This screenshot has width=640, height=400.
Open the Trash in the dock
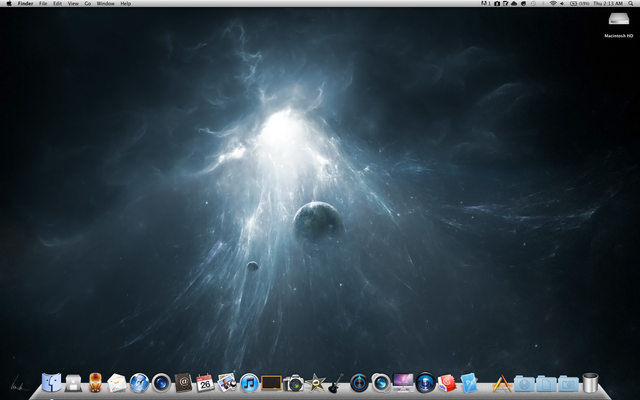coord(591,382)
